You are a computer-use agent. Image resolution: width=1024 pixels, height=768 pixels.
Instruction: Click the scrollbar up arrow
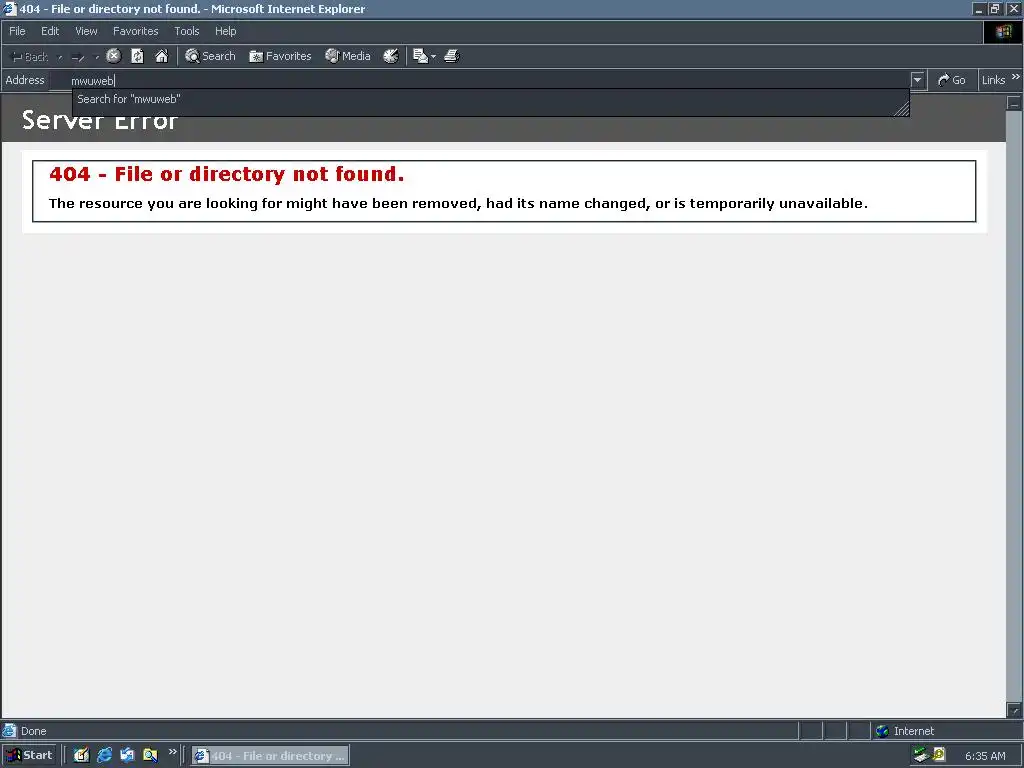click(x=1014, y=103)
